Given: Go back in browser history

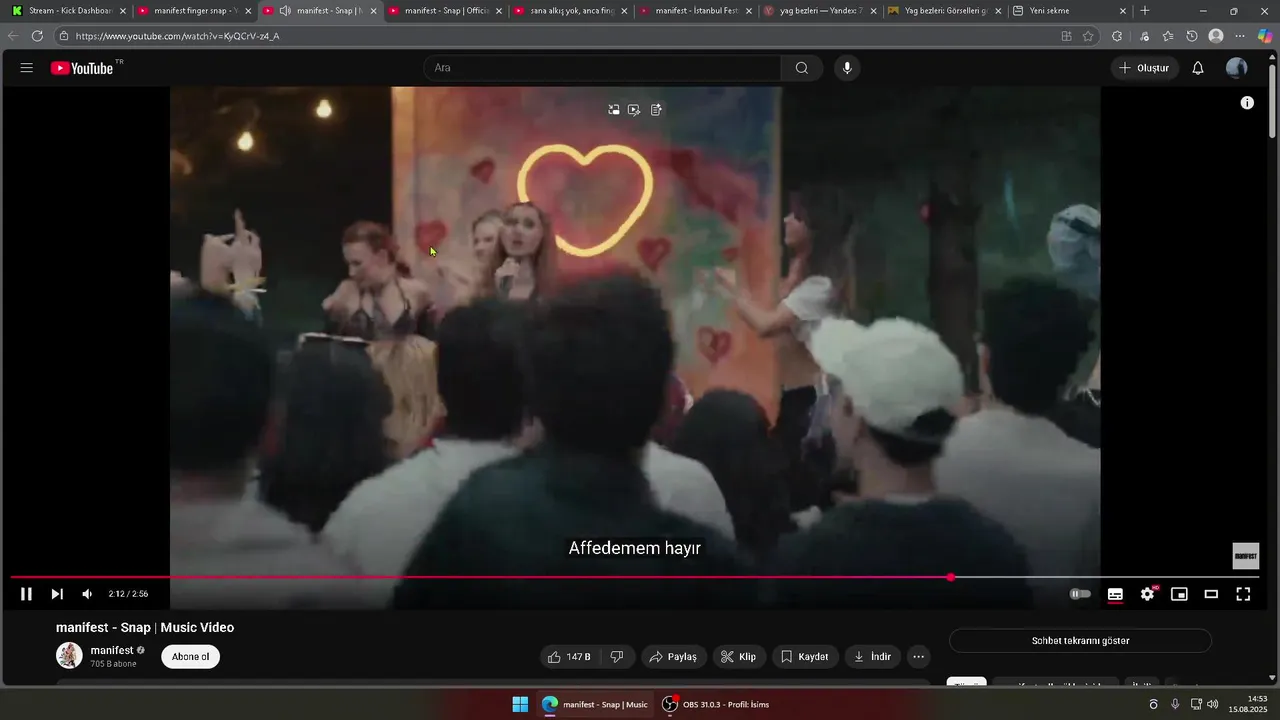Looking at the screenshot, I should click(x=13, y=36).
